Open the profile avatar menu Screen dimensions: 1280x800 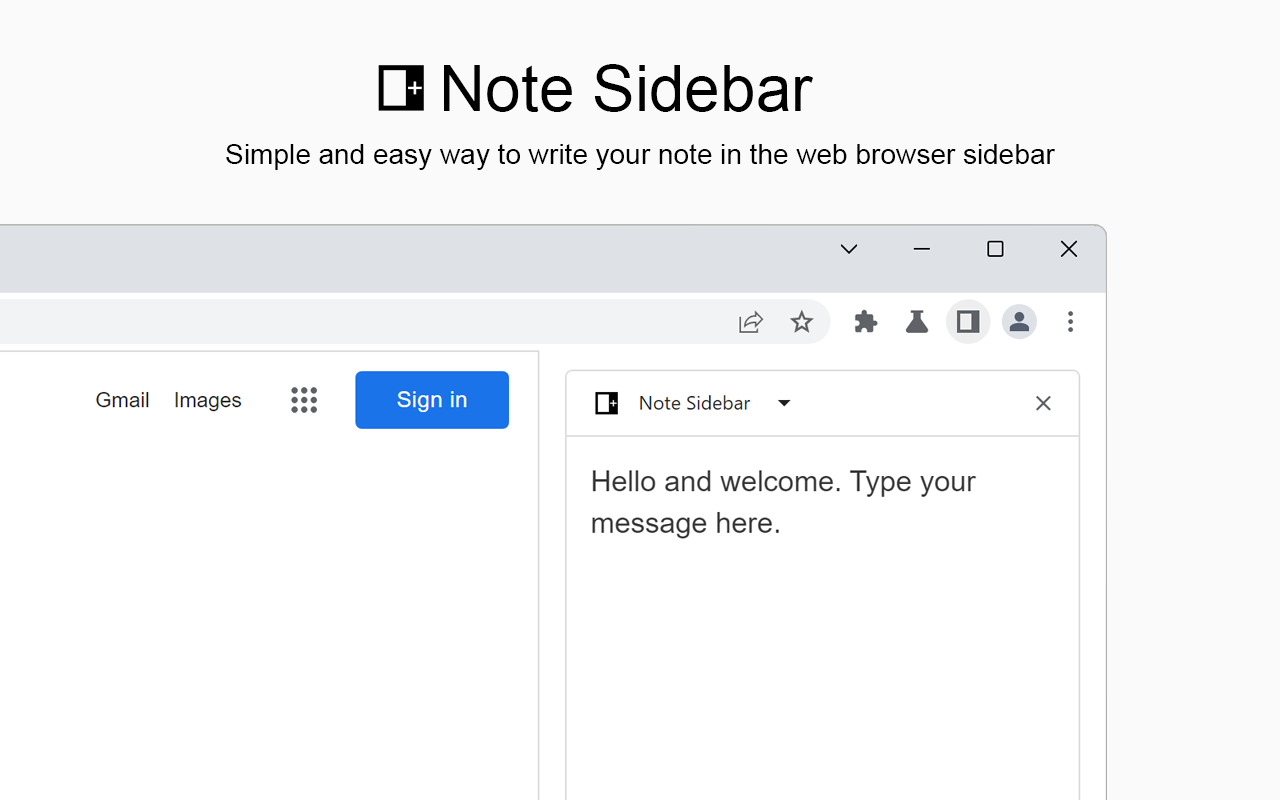(x=1019, y=322)
